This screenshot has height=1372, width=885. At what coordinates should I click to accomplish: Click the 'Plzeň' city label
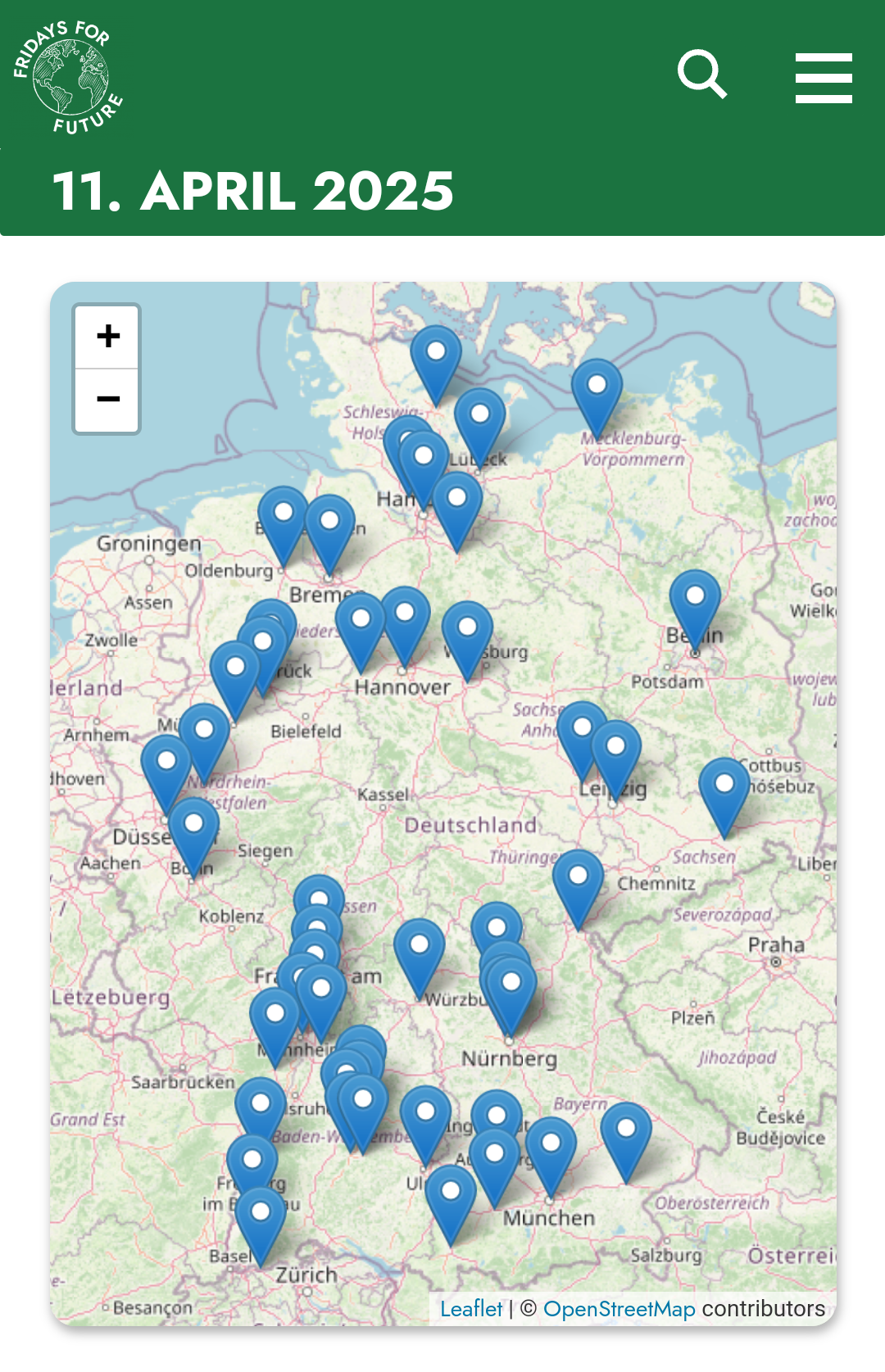[x=693, y=1017]
